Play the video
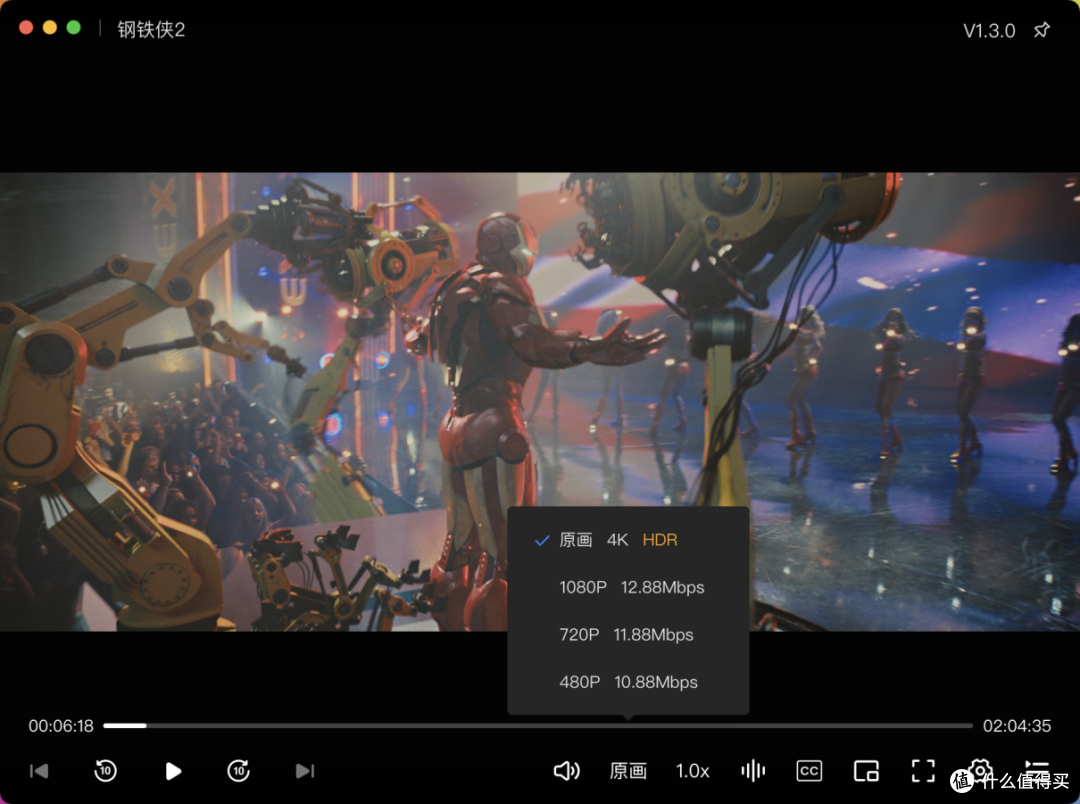Screen dimensions: 1080x804 point(173,770)
